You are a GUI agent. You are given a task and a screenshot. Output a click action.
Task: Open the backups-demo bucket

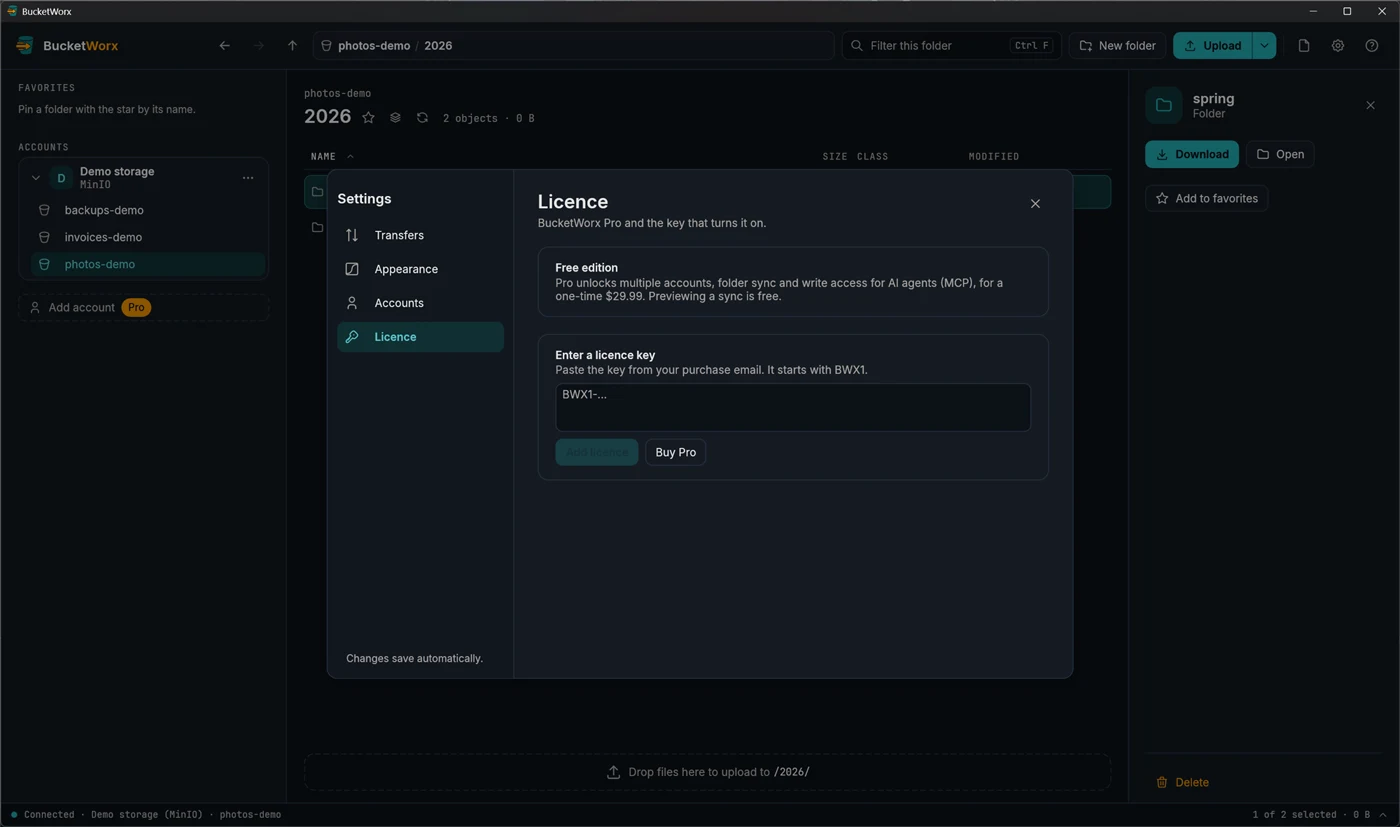pos(148,210)
